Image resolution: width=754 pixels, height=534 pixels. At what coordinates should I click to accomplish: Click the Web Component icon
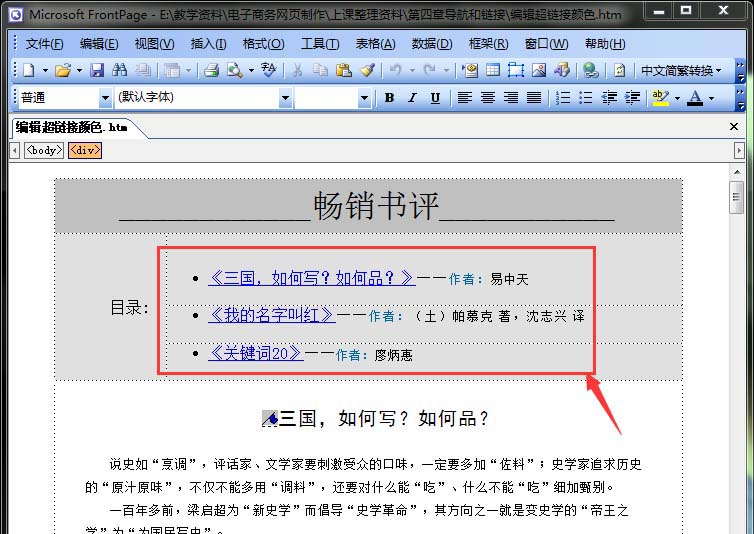[470, 71]
